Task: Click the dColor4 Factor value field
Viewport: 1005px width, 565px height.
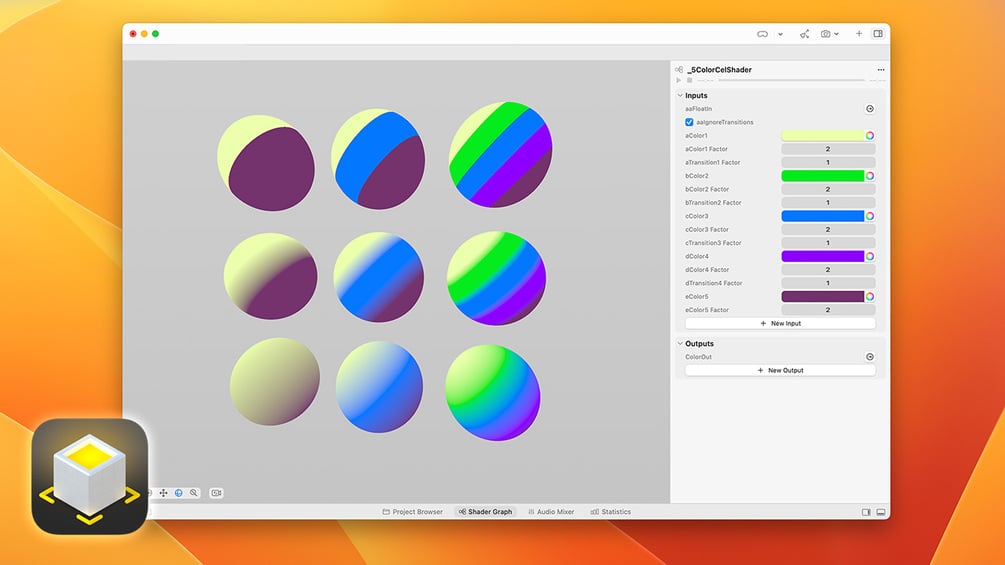Action: 828,270
